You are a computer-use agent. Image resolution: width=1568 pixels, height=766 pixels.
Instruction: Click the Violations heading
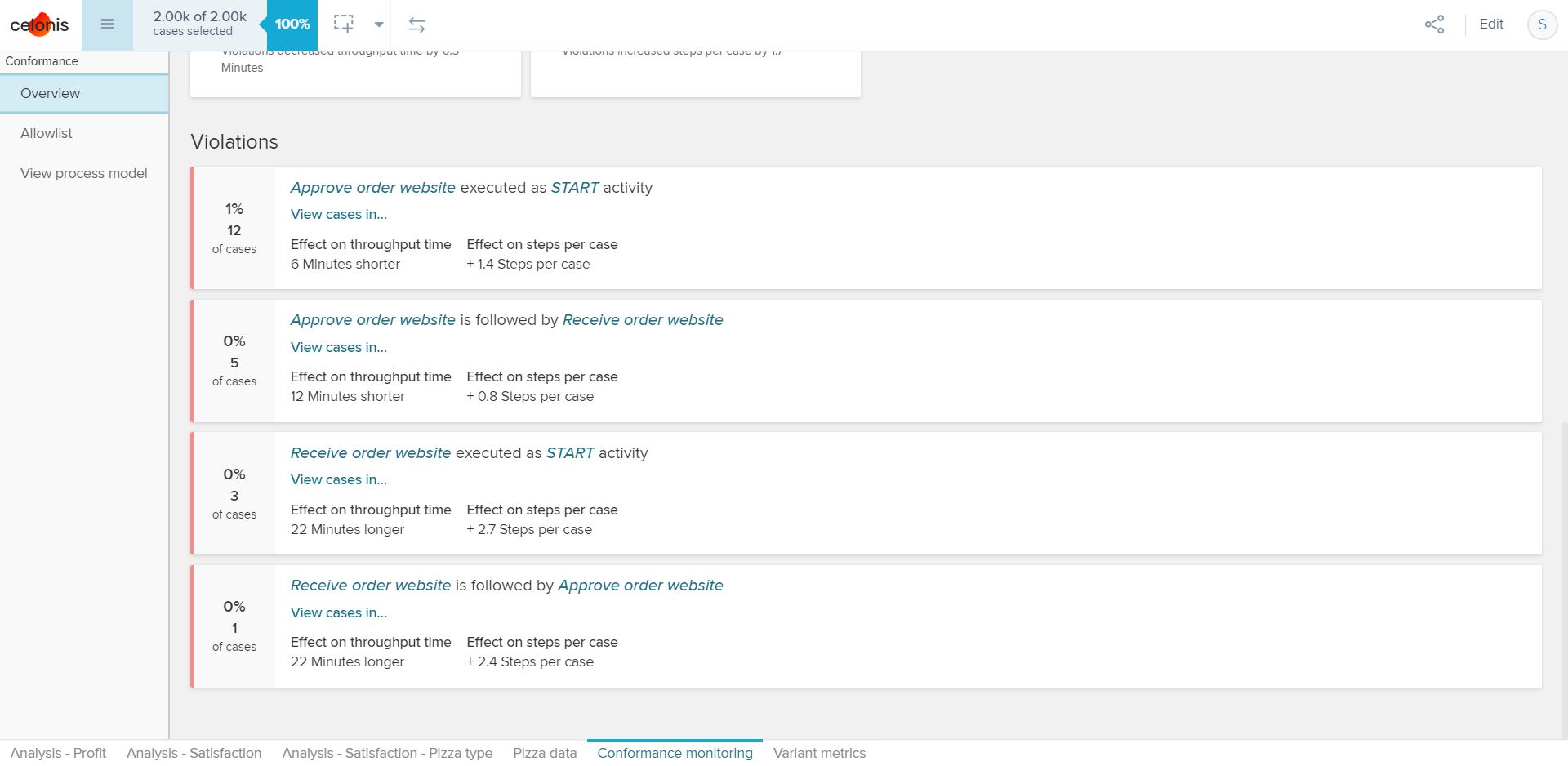tap(234, 142)
